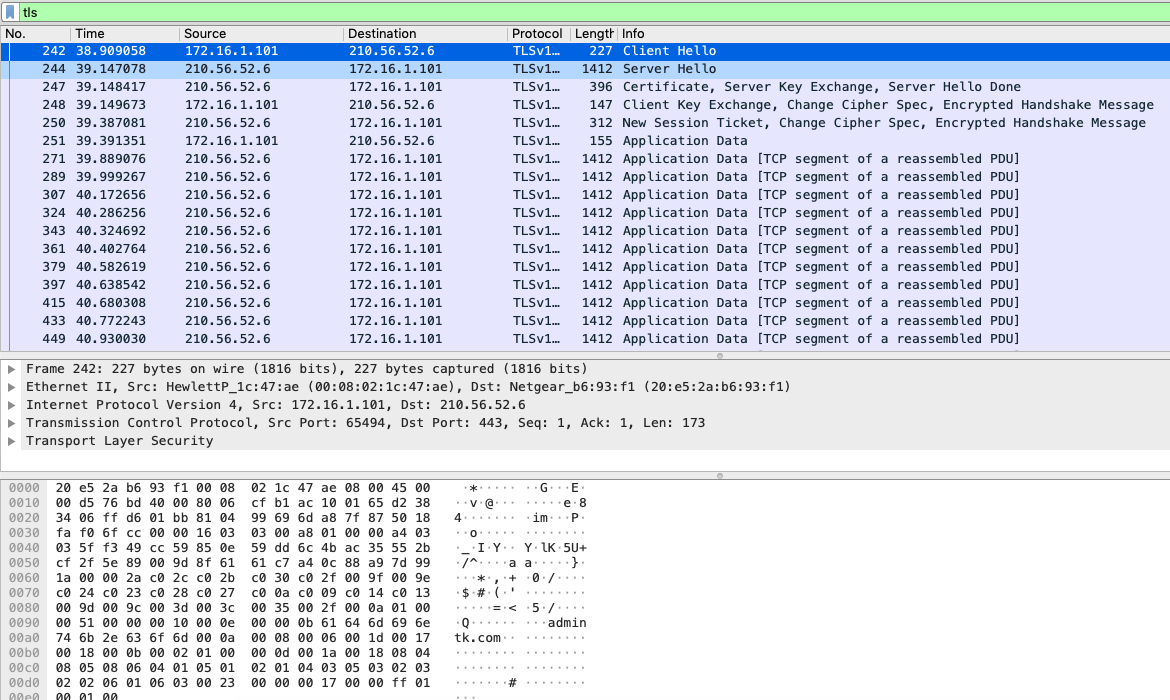1170x700 pixels.
Task: Sort by the No. column header
Action: tap(36, 34)
